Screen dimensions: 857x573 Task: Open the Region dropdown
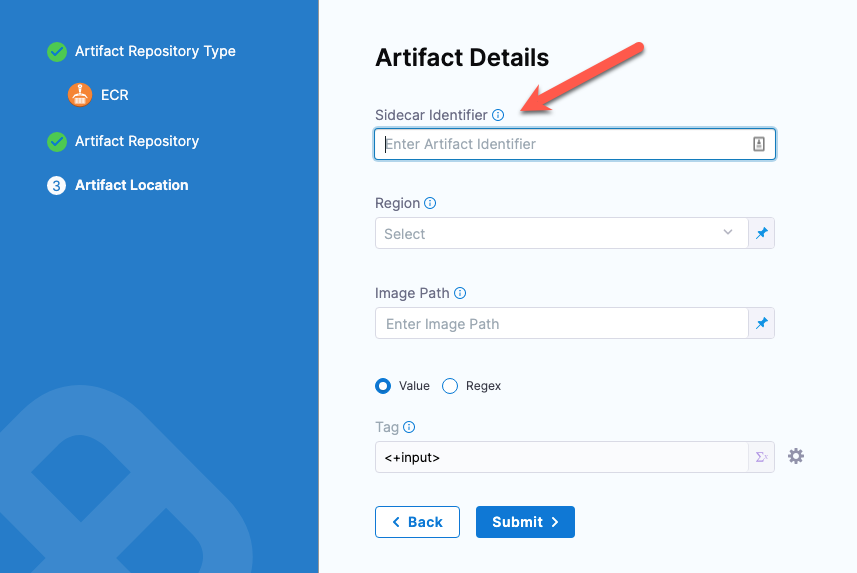561,234
